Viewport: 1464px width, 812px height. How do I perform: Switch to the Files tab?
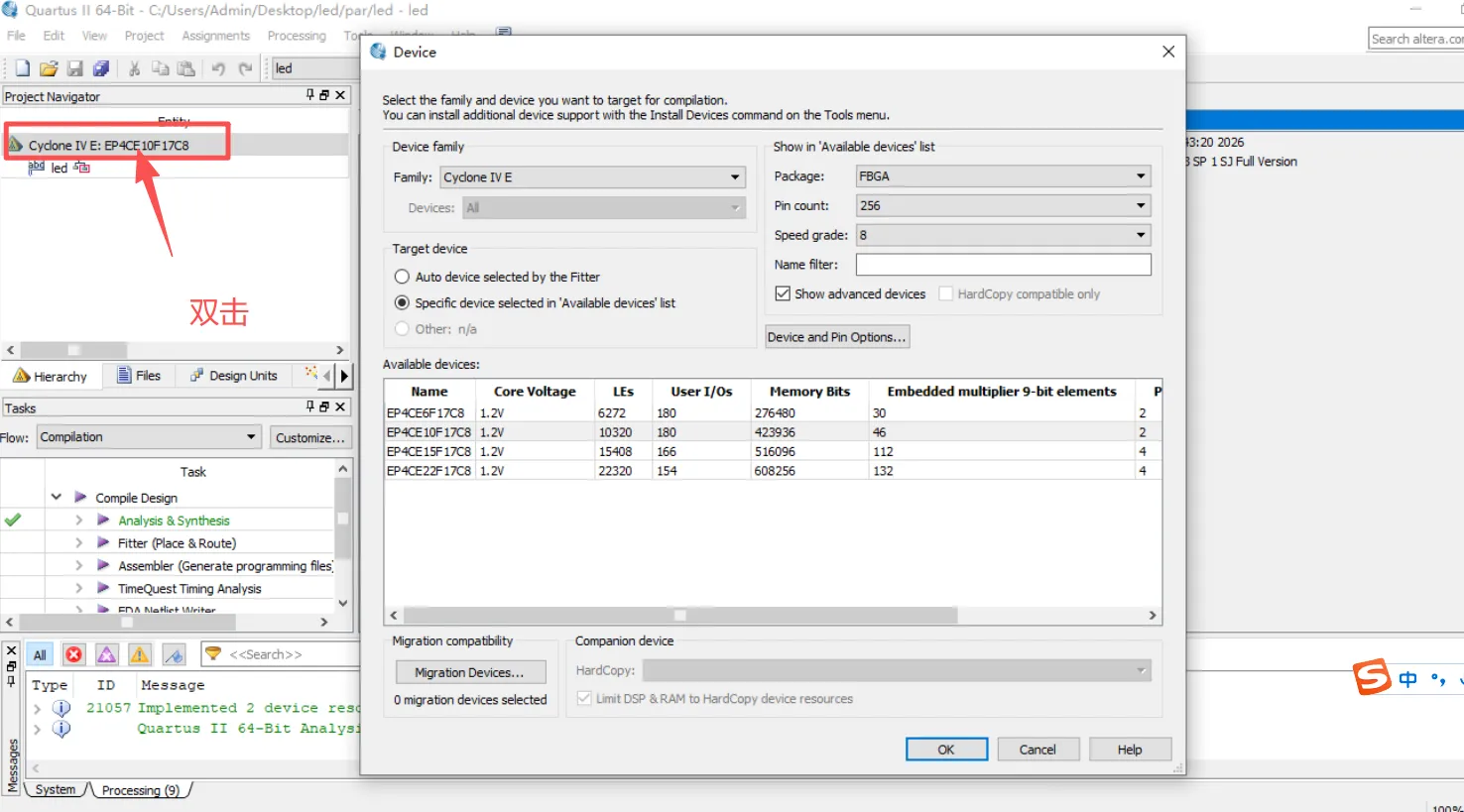click(x=139, y=376)
